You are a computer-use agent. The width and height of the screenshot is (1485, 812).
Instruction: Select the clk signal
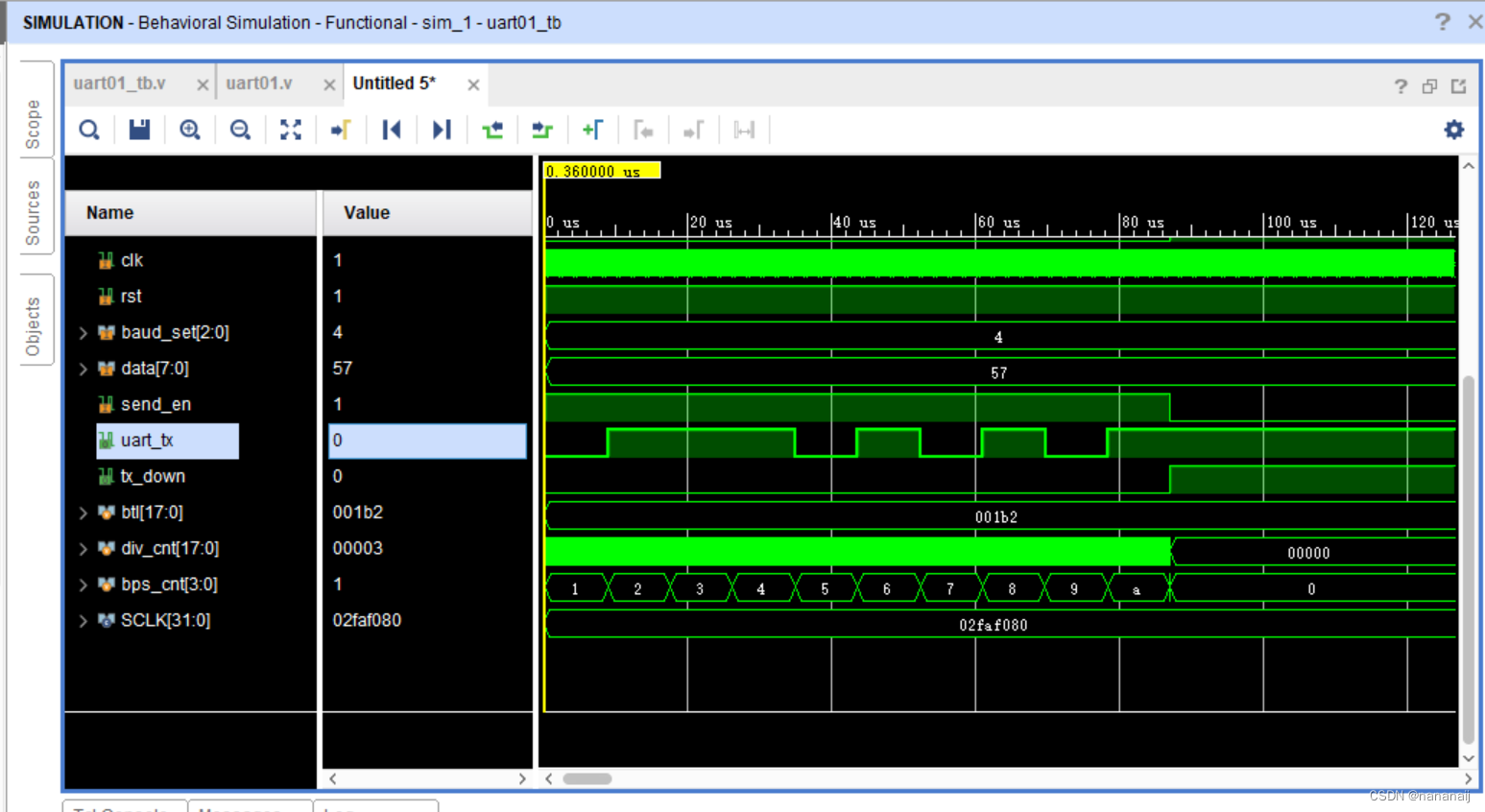(x=132, y=260)
